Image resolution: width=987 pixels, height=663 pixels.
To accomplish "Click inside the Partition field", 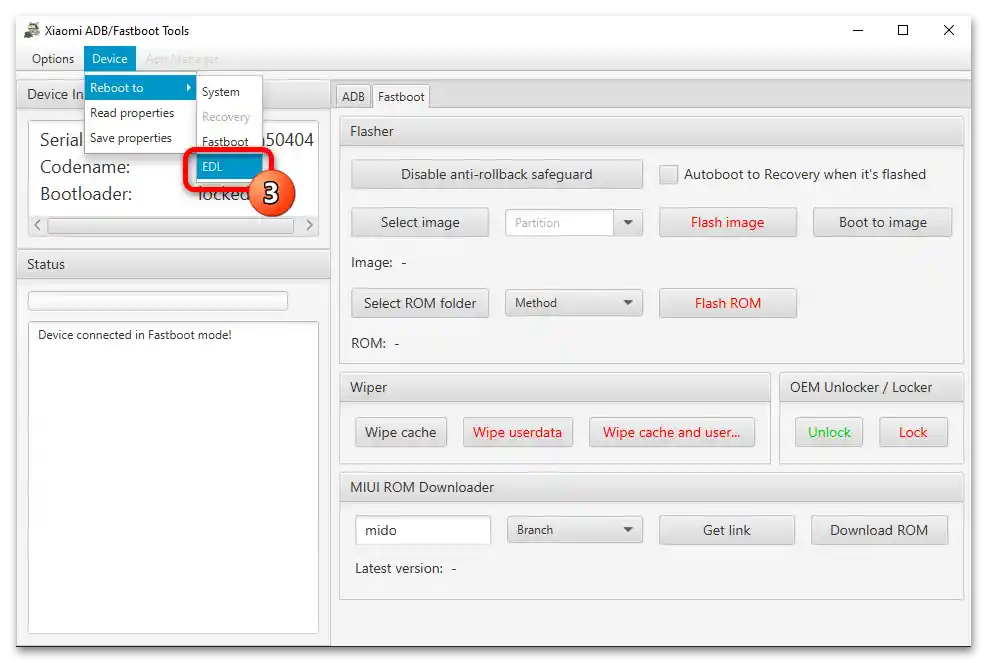I will point(559,223).
